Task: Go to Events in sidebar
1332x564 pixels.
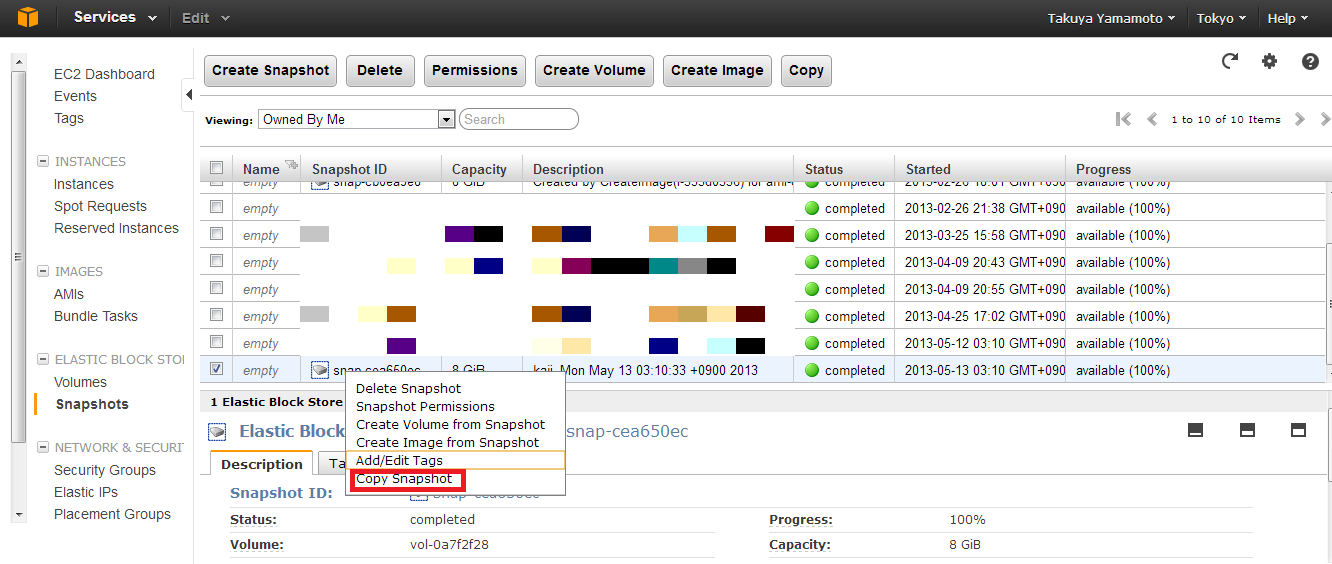Action: (75, 96)
